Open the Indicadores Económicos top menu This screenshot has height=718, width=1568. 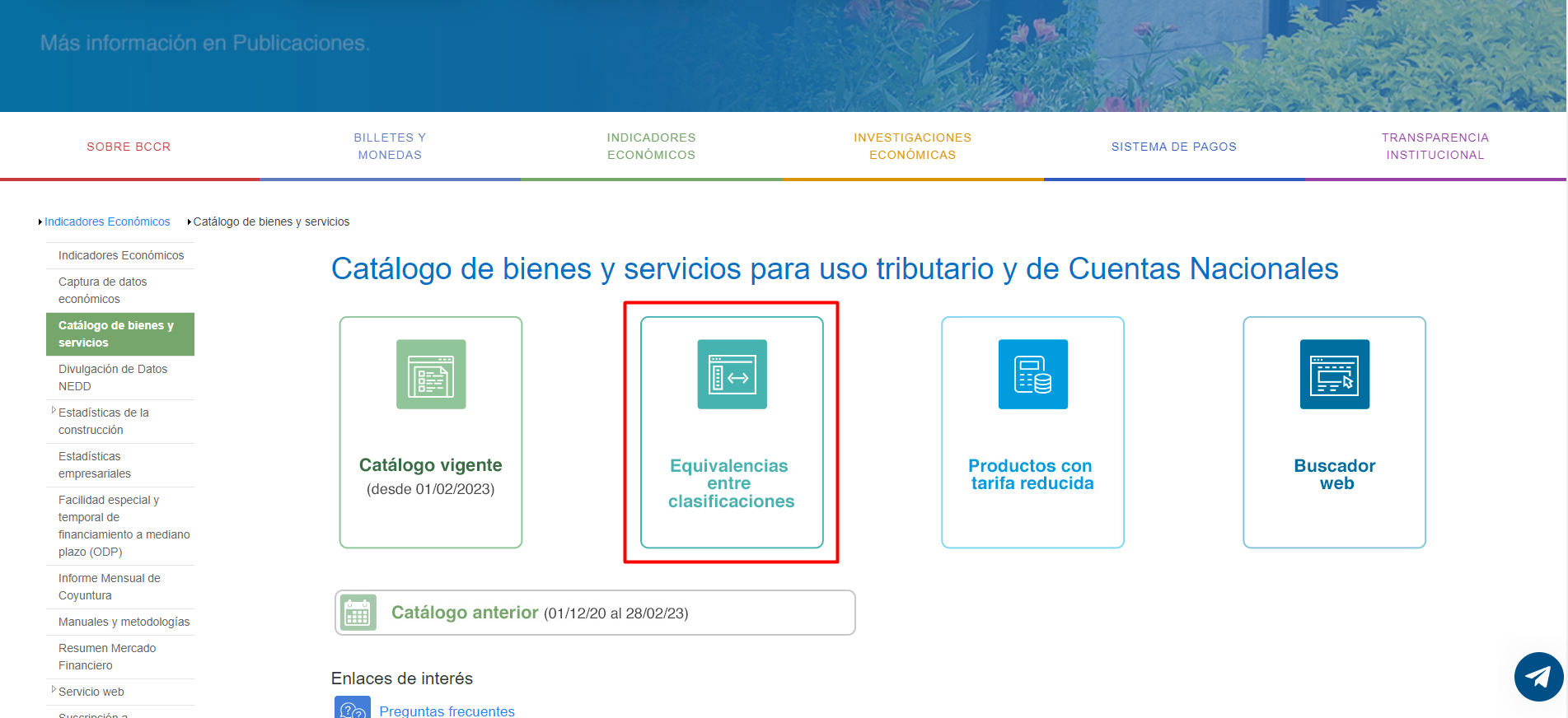(651, 147)
